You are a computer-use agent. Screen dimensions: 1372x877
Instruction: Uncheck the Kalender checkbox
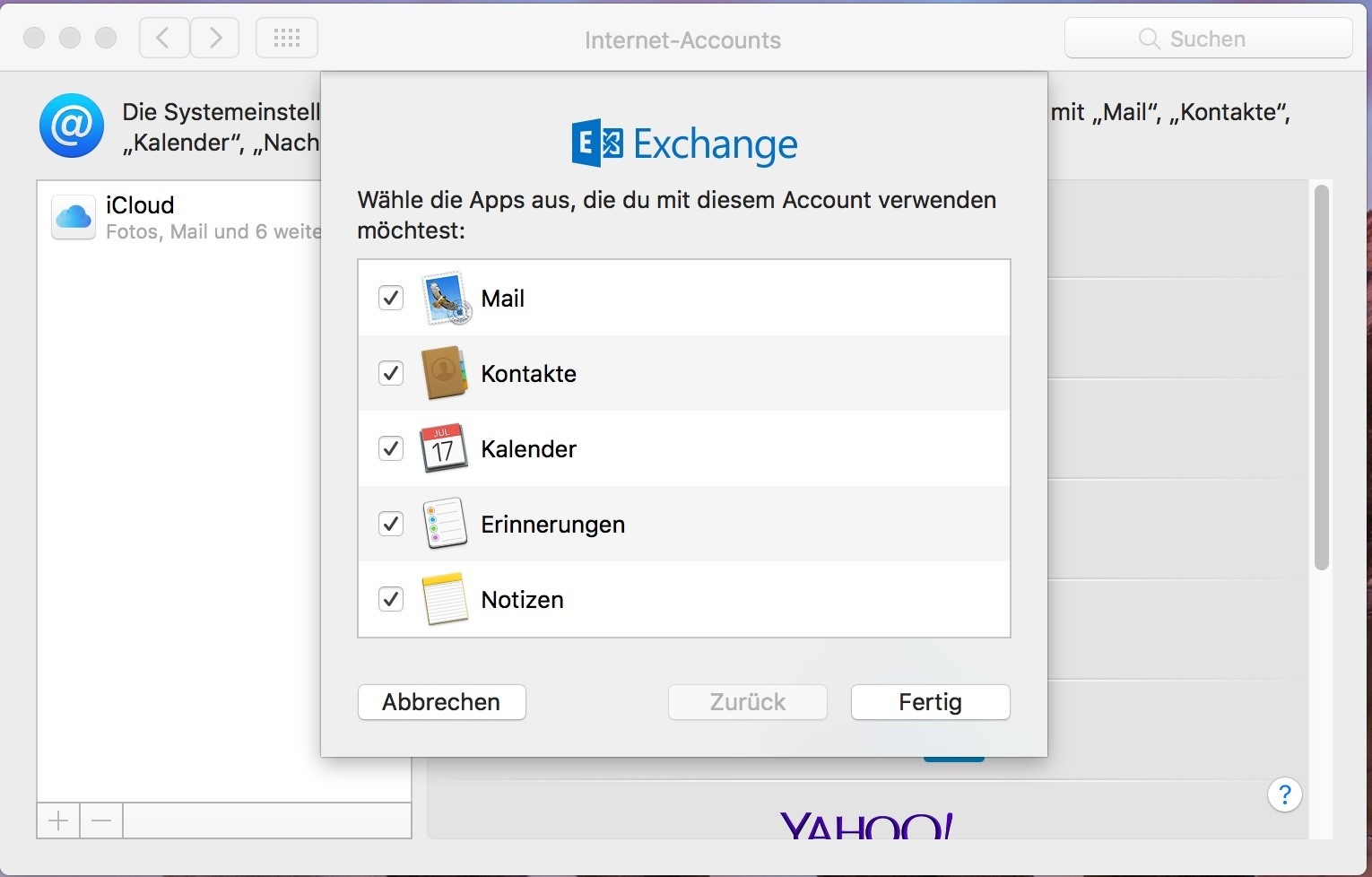click(x=391, y=448)
